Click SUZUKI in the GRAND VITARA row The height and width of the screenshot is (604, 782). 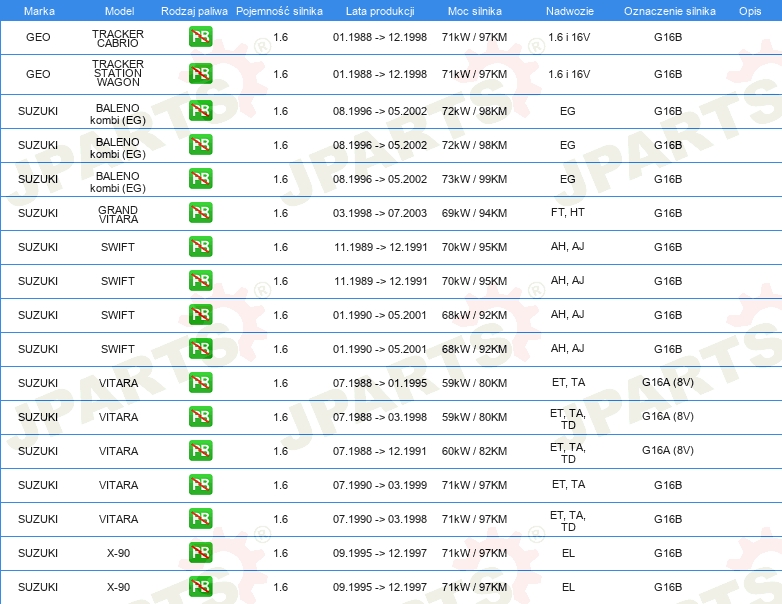(x=38, y=213)
